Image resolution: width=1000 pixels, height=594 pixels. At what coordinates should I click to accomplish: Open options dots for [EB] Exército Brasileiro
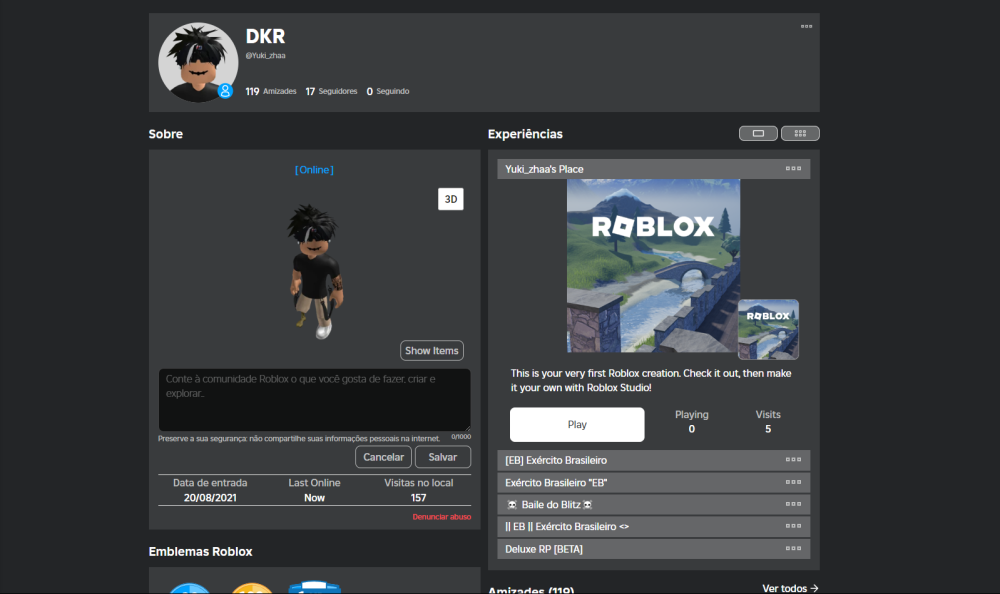793,460
